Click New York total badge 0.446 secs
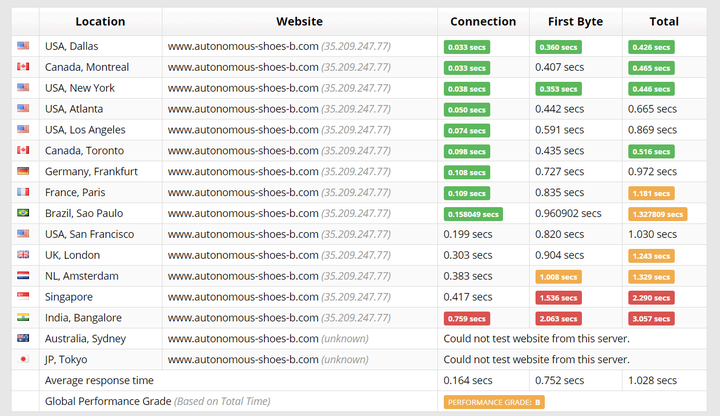The height and width of the screenshot is (416, 720). (x=651, y=89)
